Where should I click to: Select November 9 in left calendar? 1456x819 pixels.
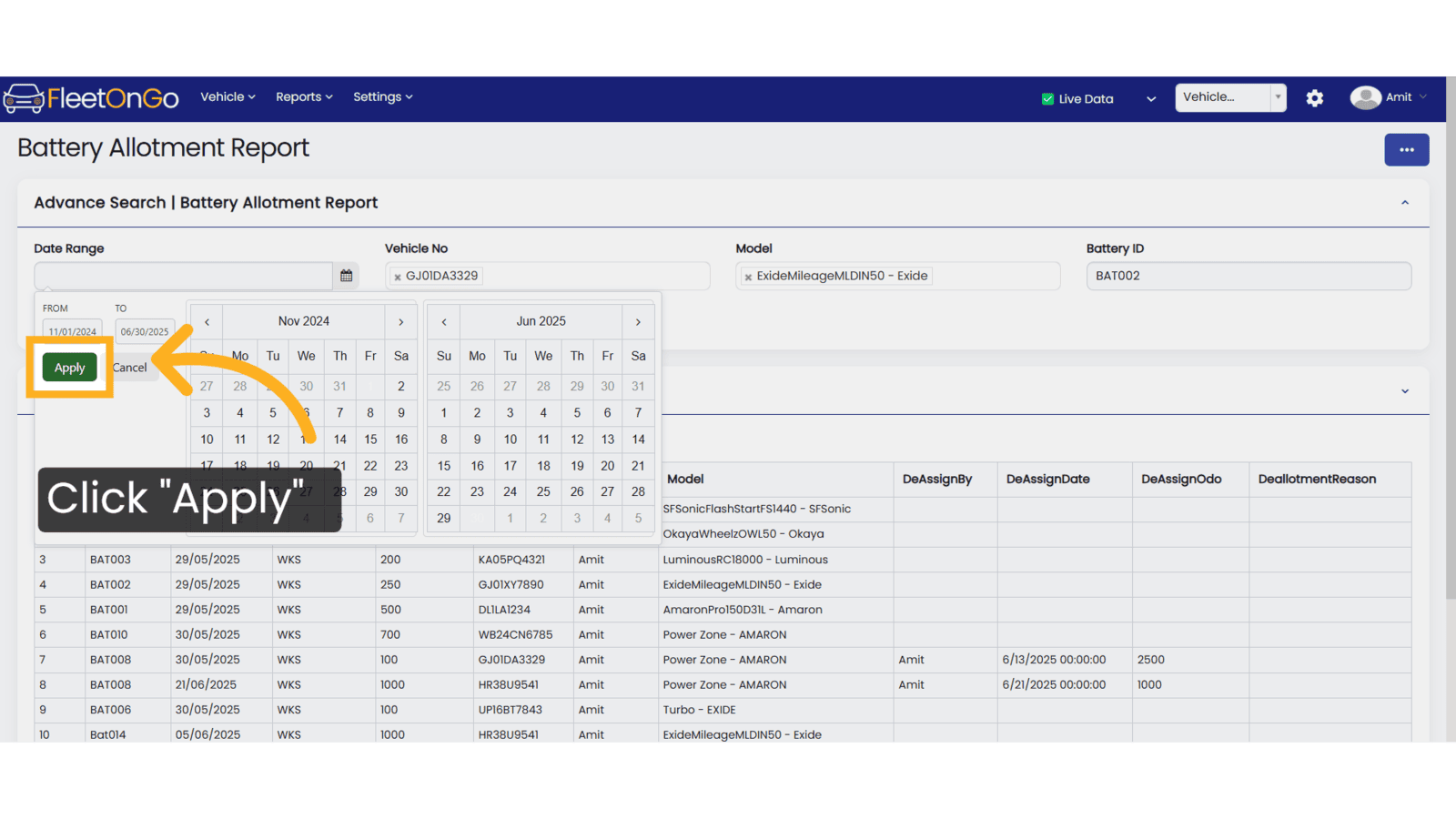[400, 413]
